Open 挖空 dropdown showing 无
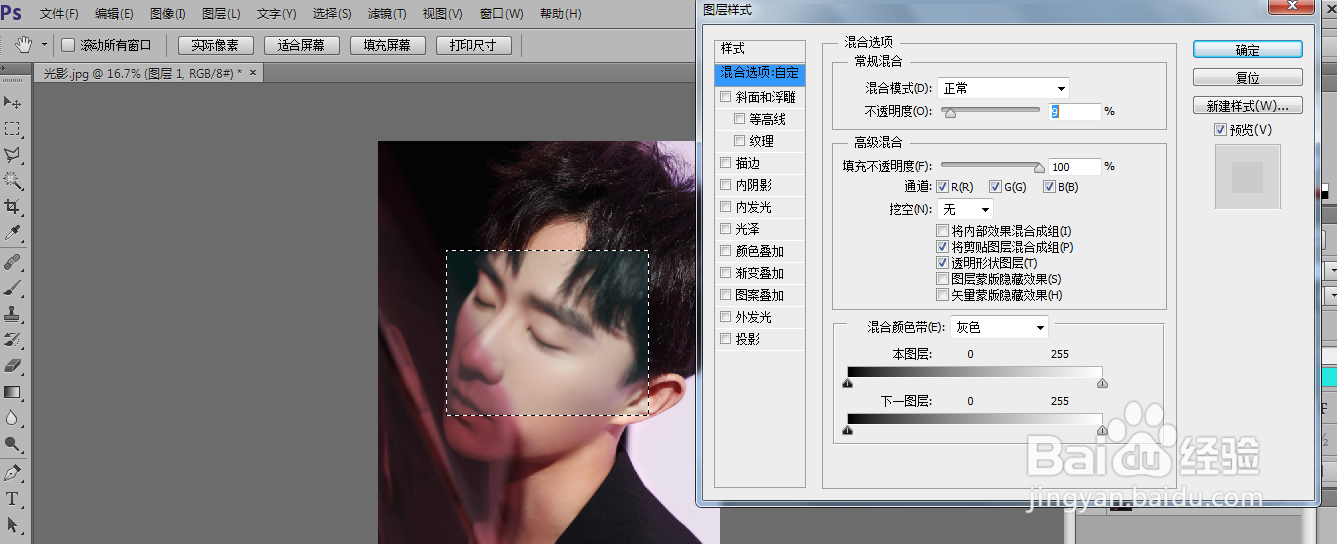Viewport: 1337px width, 544px height. [x=965, y=209]
